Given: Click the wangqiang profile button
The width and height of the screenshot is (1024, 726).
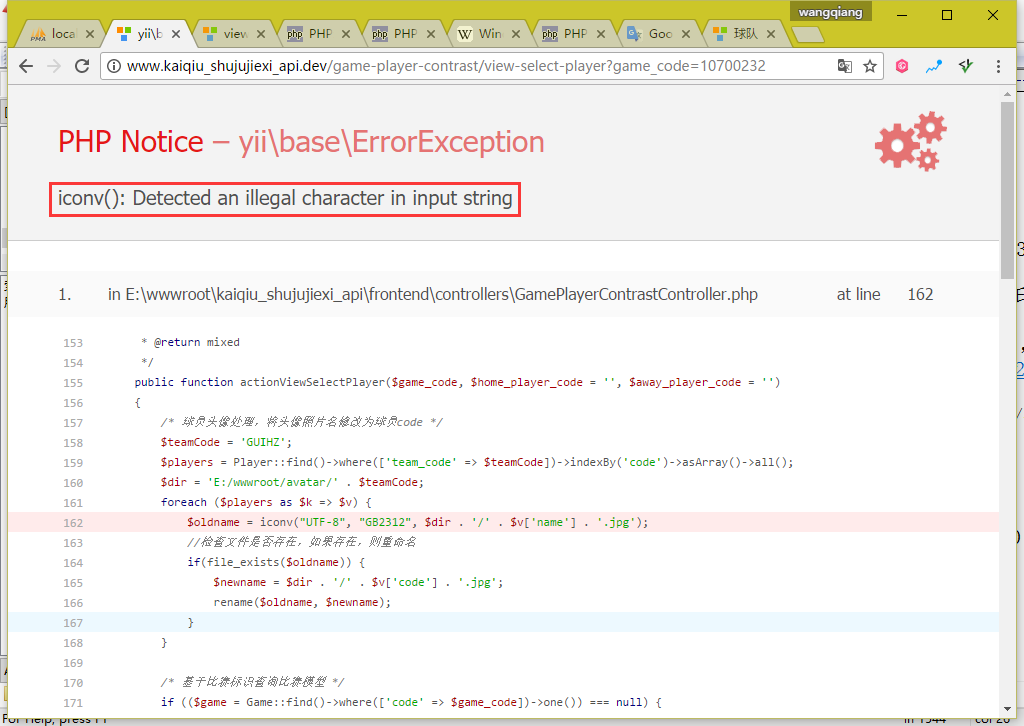Looking at the screenshot, I should tap(831, 12).
